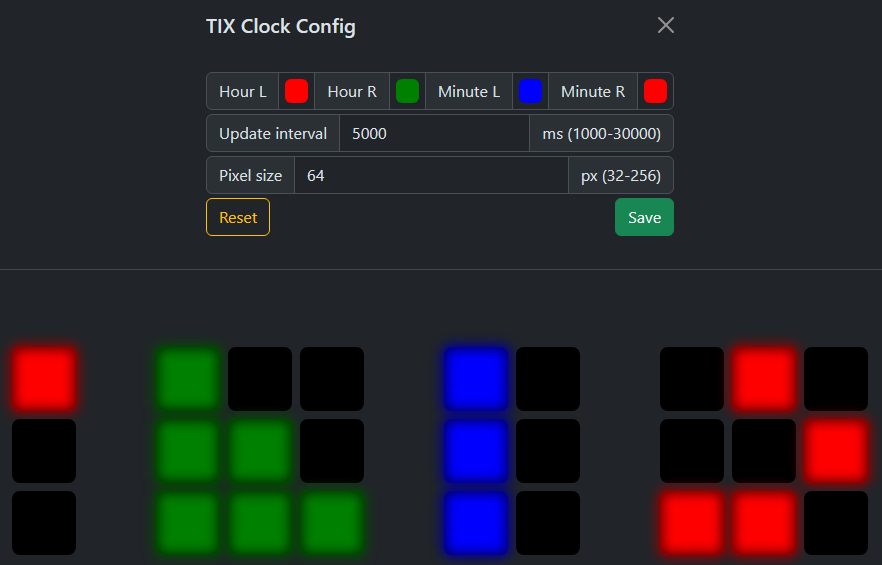
Task: Open the Minute R red color picker
Action: (655, 92)
